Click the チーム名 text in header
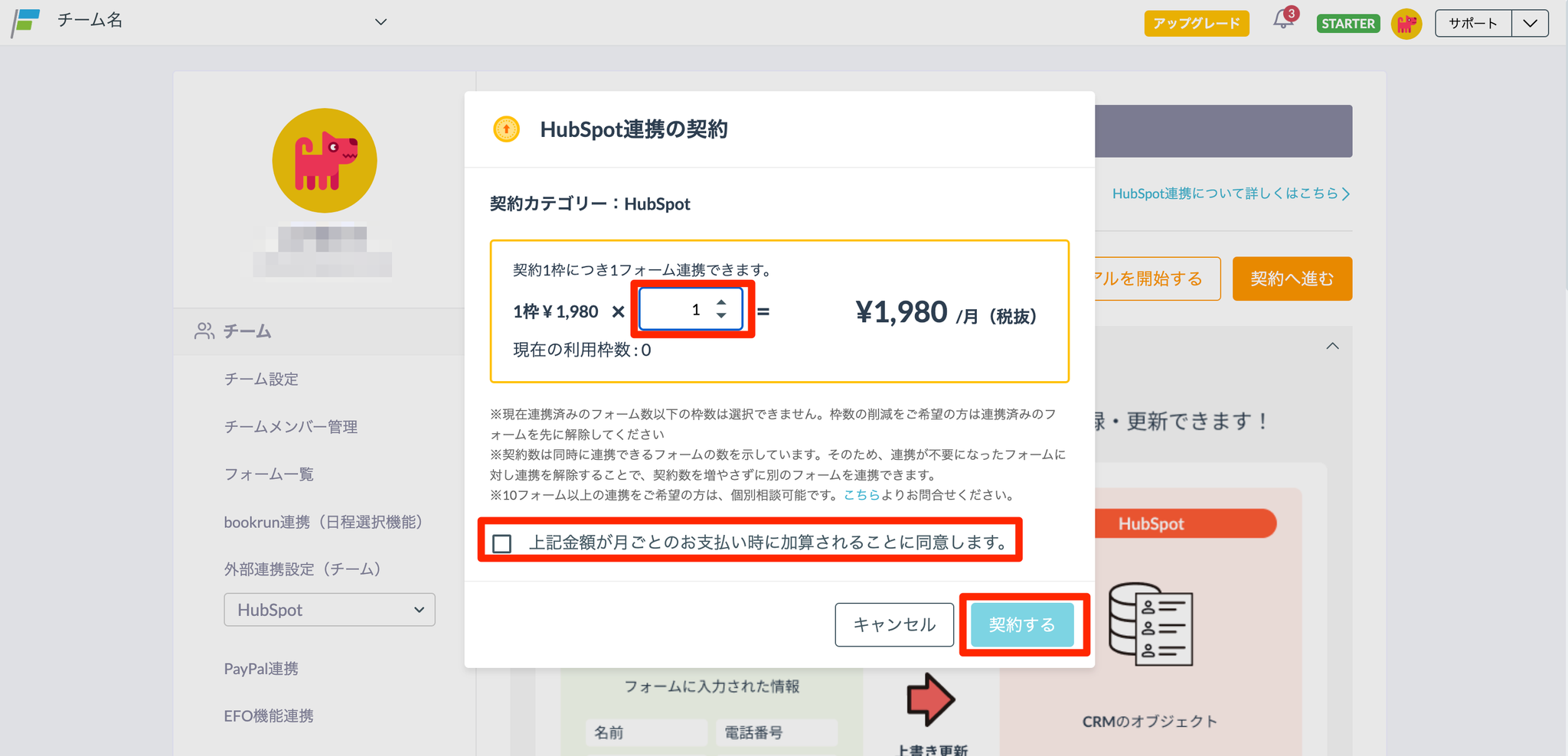Screen dimensions: 1568x756 pos(90,20)
